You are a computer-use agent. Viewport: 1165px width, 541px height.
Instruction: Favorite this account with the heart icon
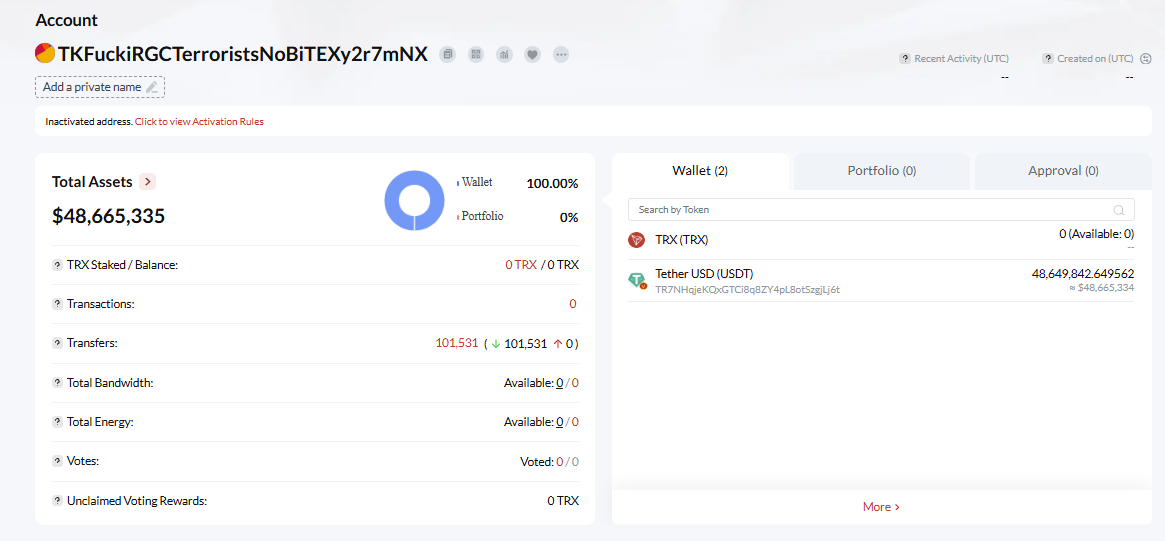532,54
